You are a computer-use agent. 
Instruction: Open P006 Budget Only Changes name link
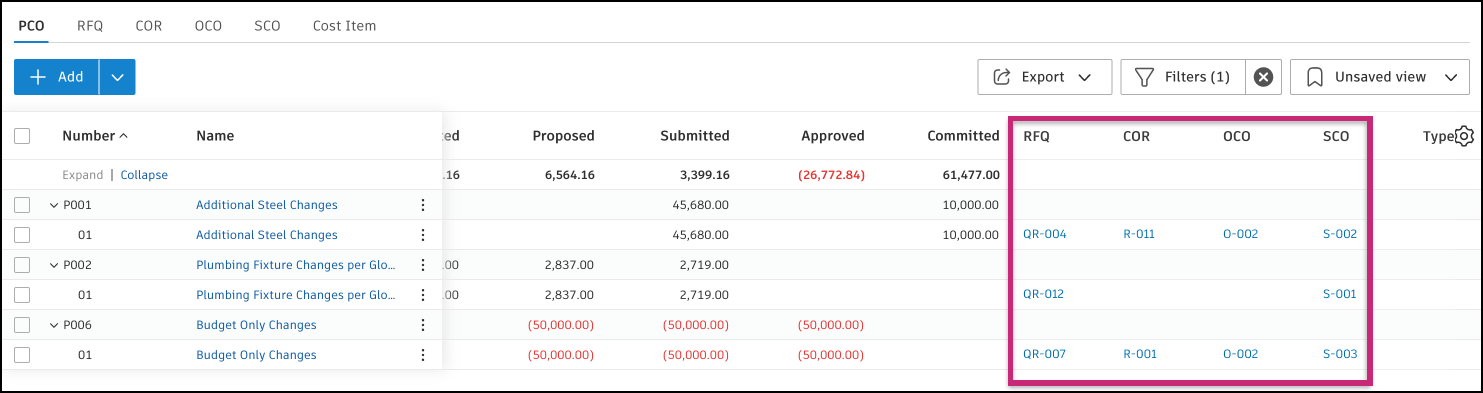click(256, 325)
